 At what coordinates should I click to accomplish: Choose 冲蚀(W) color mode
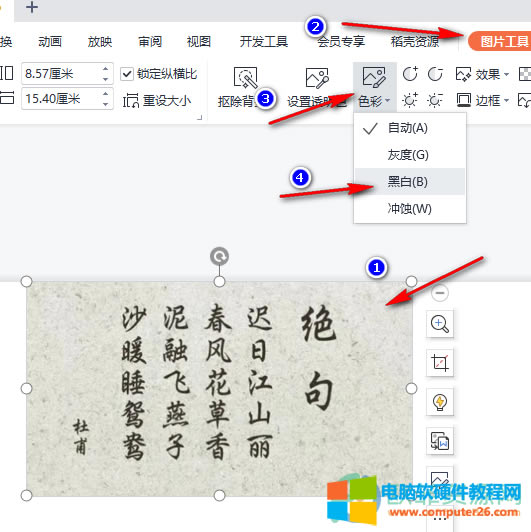coord(410,208)
